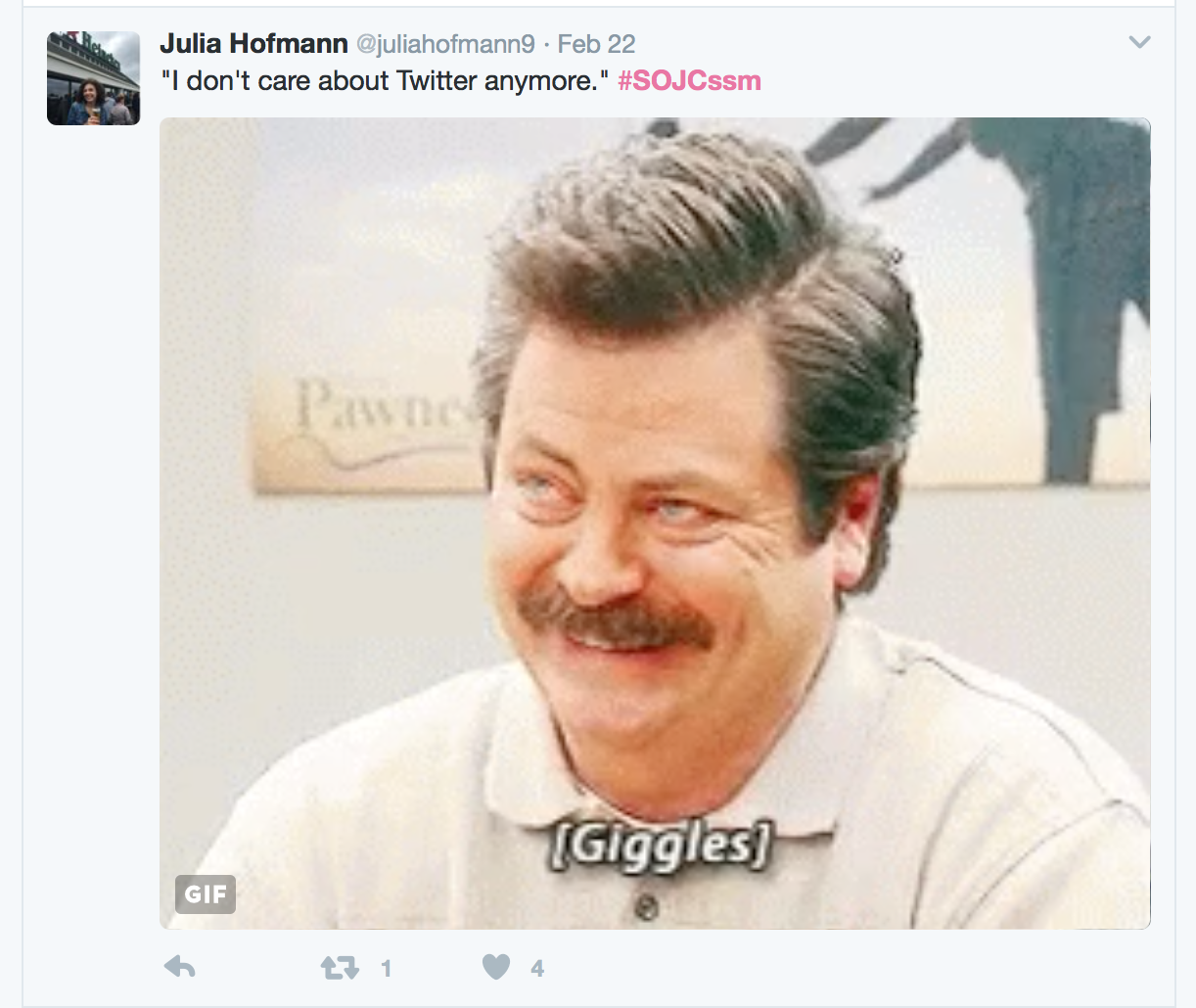1196x1008 pixels.
Task: Open the @juliahofmann9 handle link
Action: [x=444, y=44]
